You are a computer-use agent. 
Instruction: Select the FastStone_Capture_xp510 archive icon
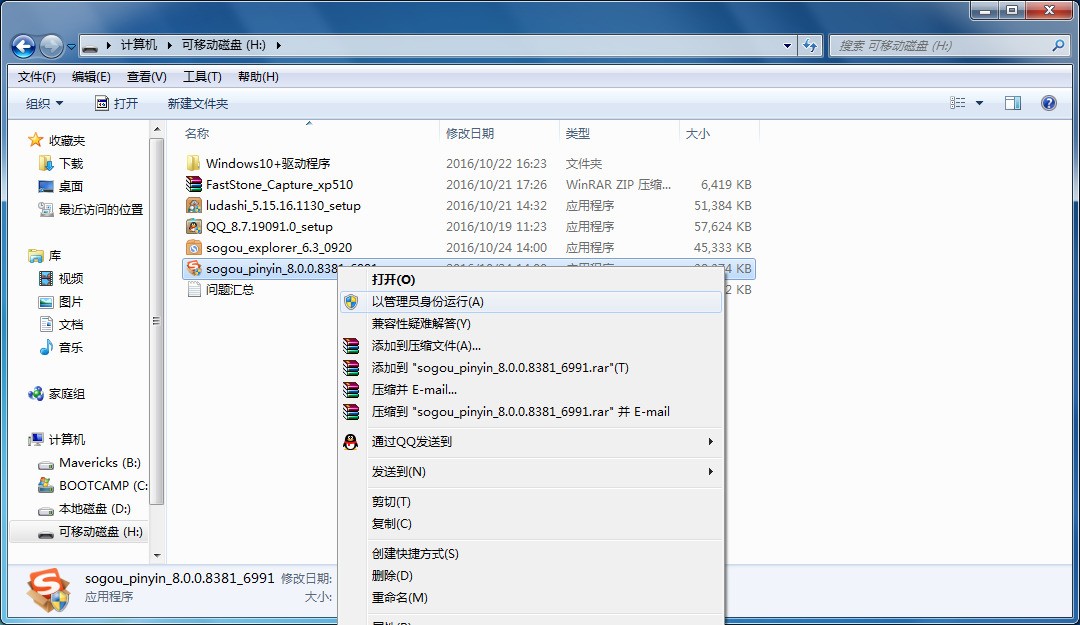pyautogui.click(x=194, y=185)
